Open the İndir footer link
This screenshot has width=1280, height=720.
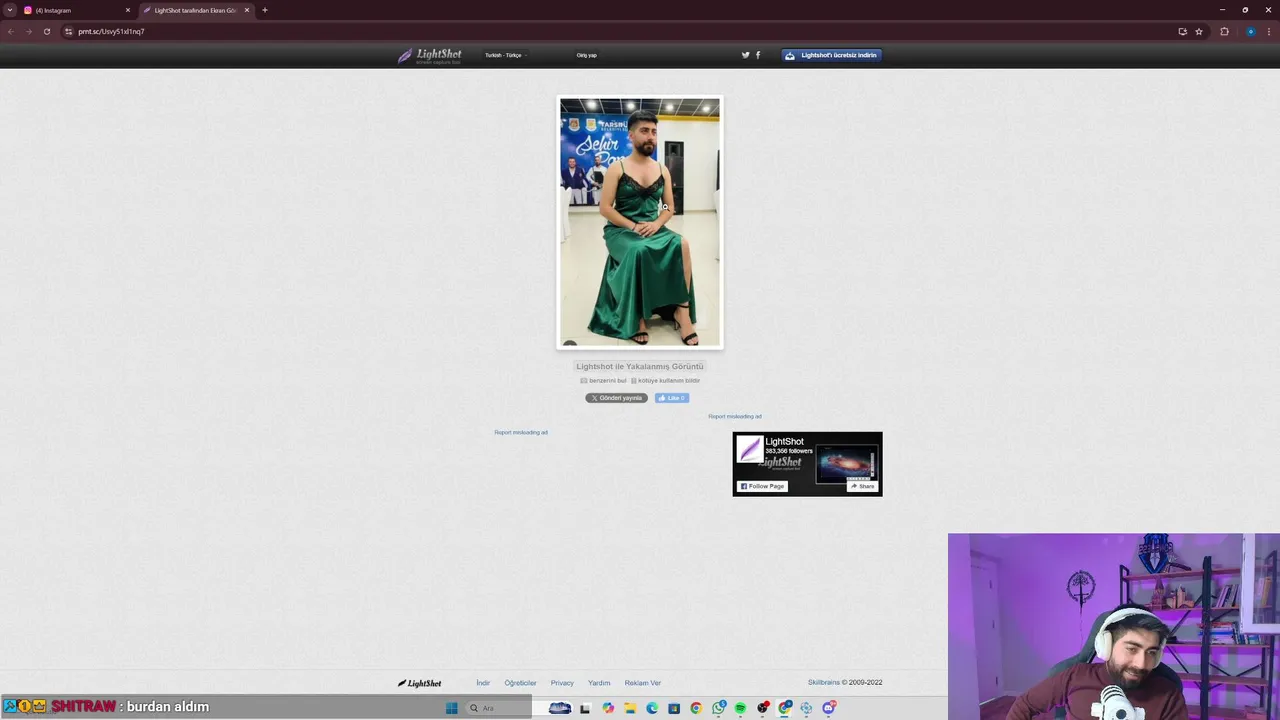click(x=483, y=683)
